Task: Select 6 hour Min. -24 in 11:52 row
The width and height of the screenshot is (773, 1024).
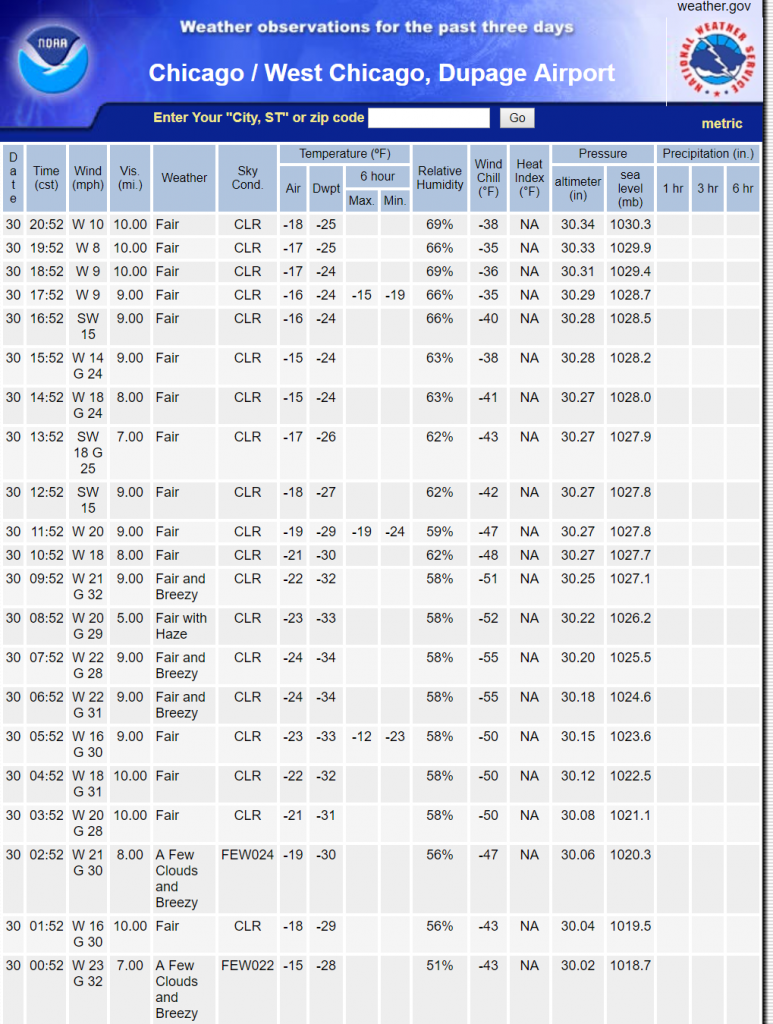Action: [394, 532]
